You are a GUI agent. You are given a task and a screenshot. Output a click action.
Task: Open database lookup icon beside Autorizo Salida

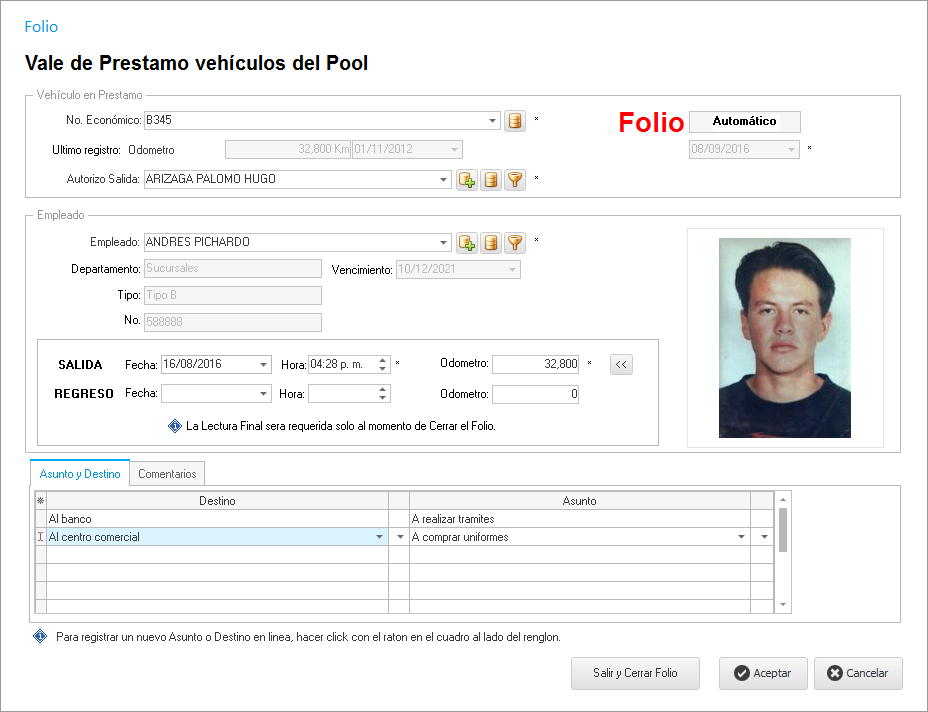(x=491, y=180)
